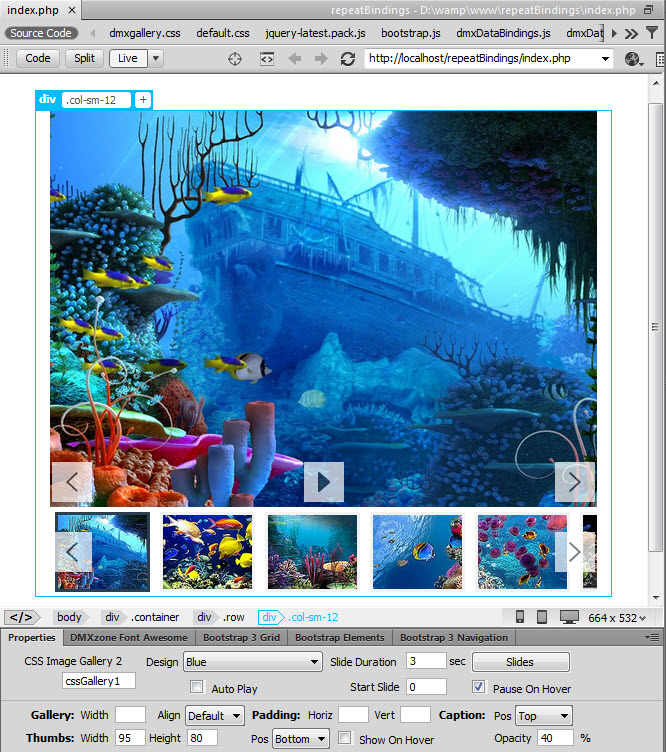Viewport: 666px width, 752px height.
Task: Select the desktop size icon
Action: [569, 617]
